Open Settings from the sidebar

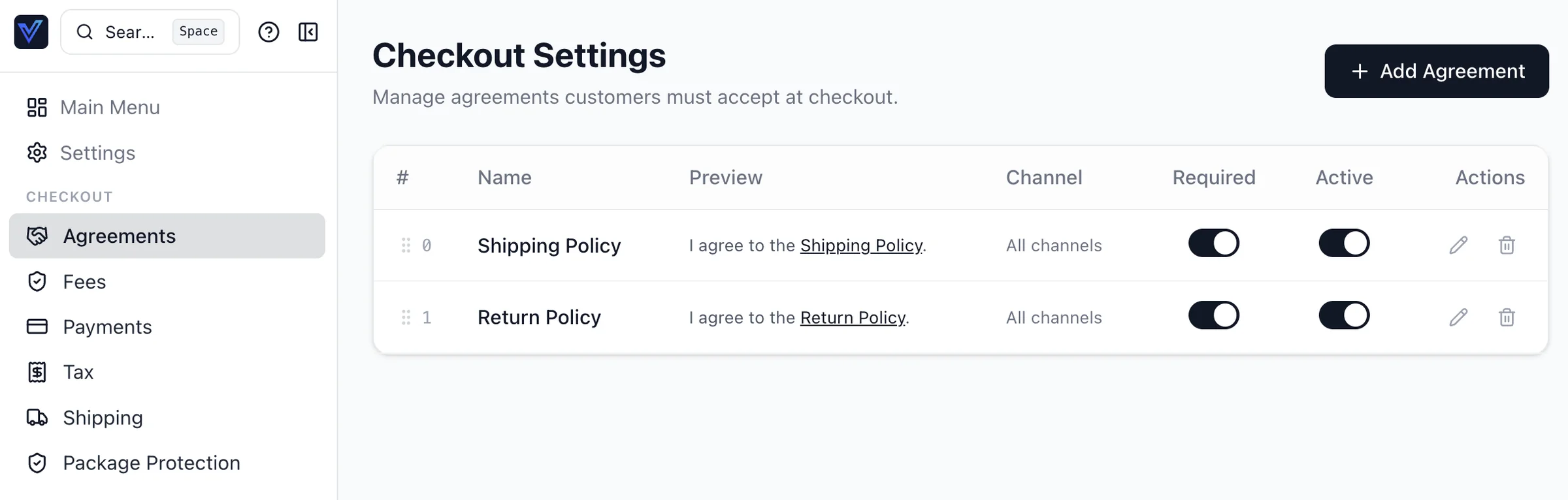click(97, 153)
